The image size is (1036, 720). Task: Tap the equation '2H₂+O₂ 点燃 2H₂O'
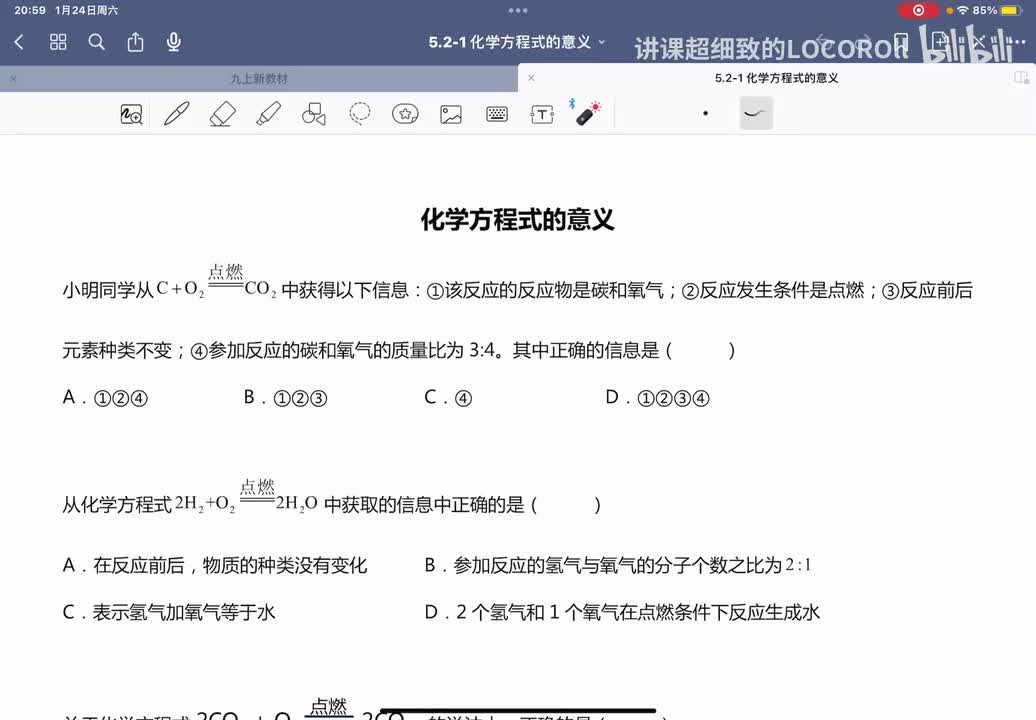(246, 497)
